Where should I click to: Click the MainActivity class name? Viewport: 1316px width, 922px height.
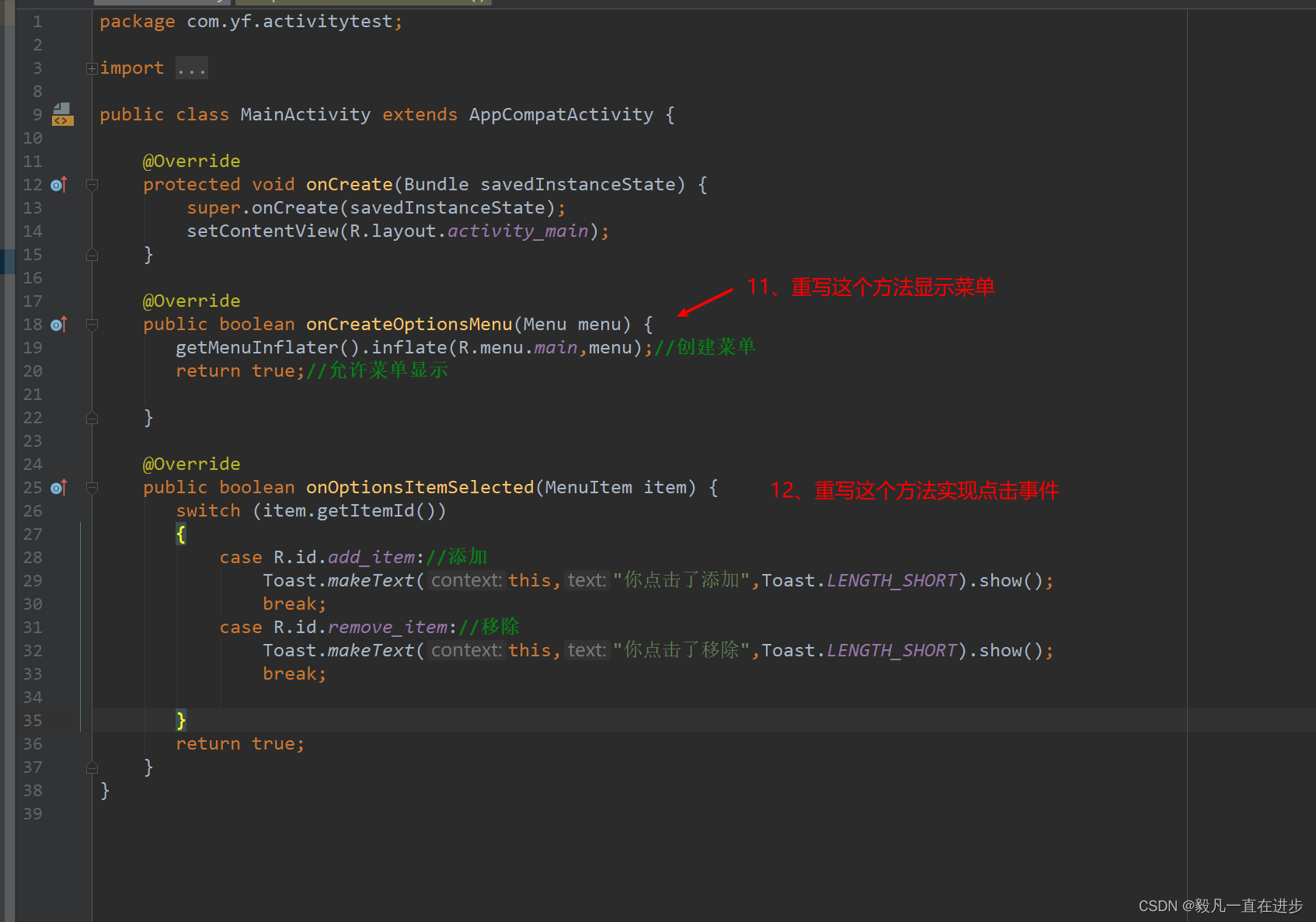click(305, 115)
